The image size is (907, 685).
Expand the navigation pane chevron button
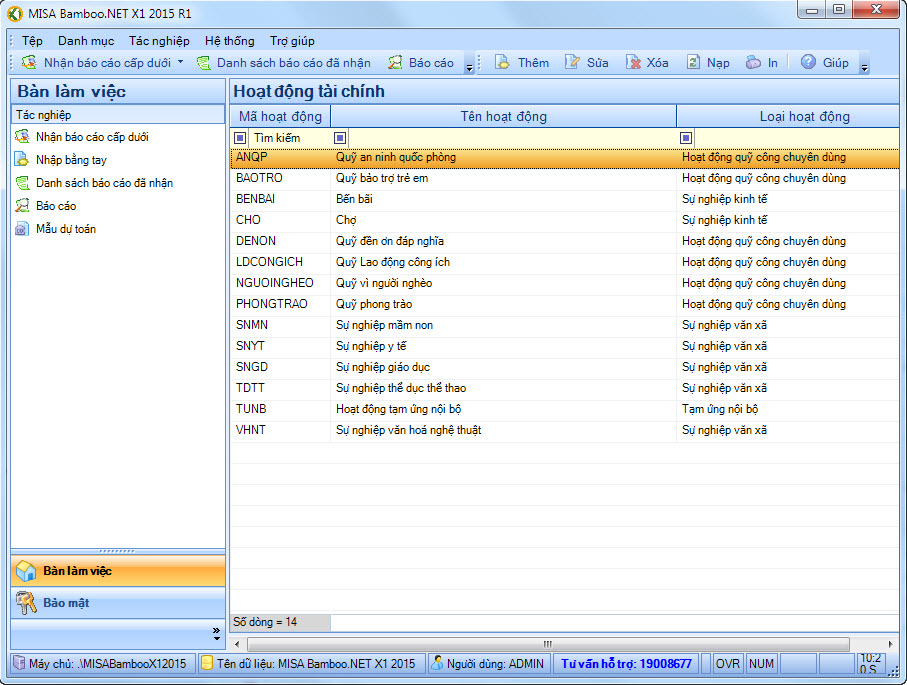tap(216, 634)
